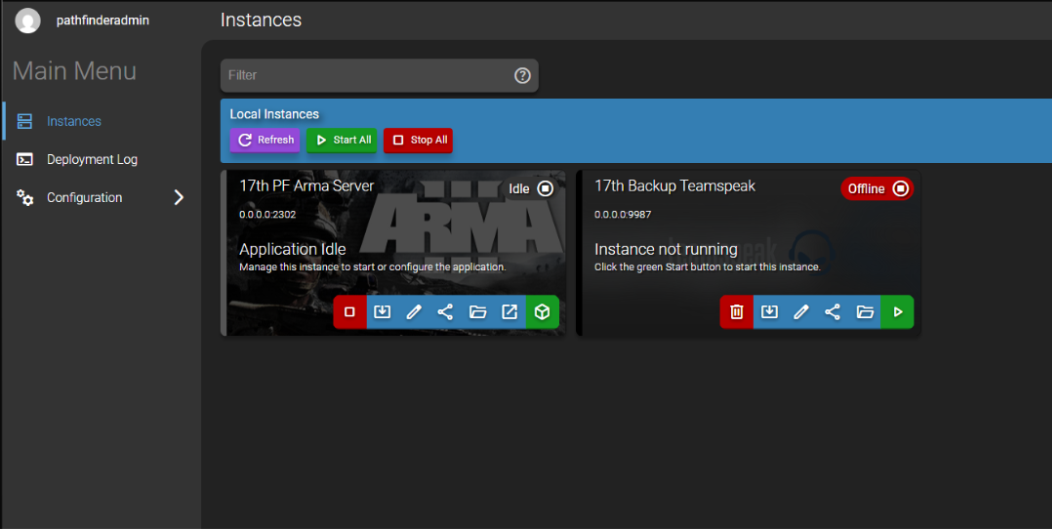The height and width of the screenshot is (530, 1052).
Task: Click the Stop All button
Action: (x=419, y=140)
